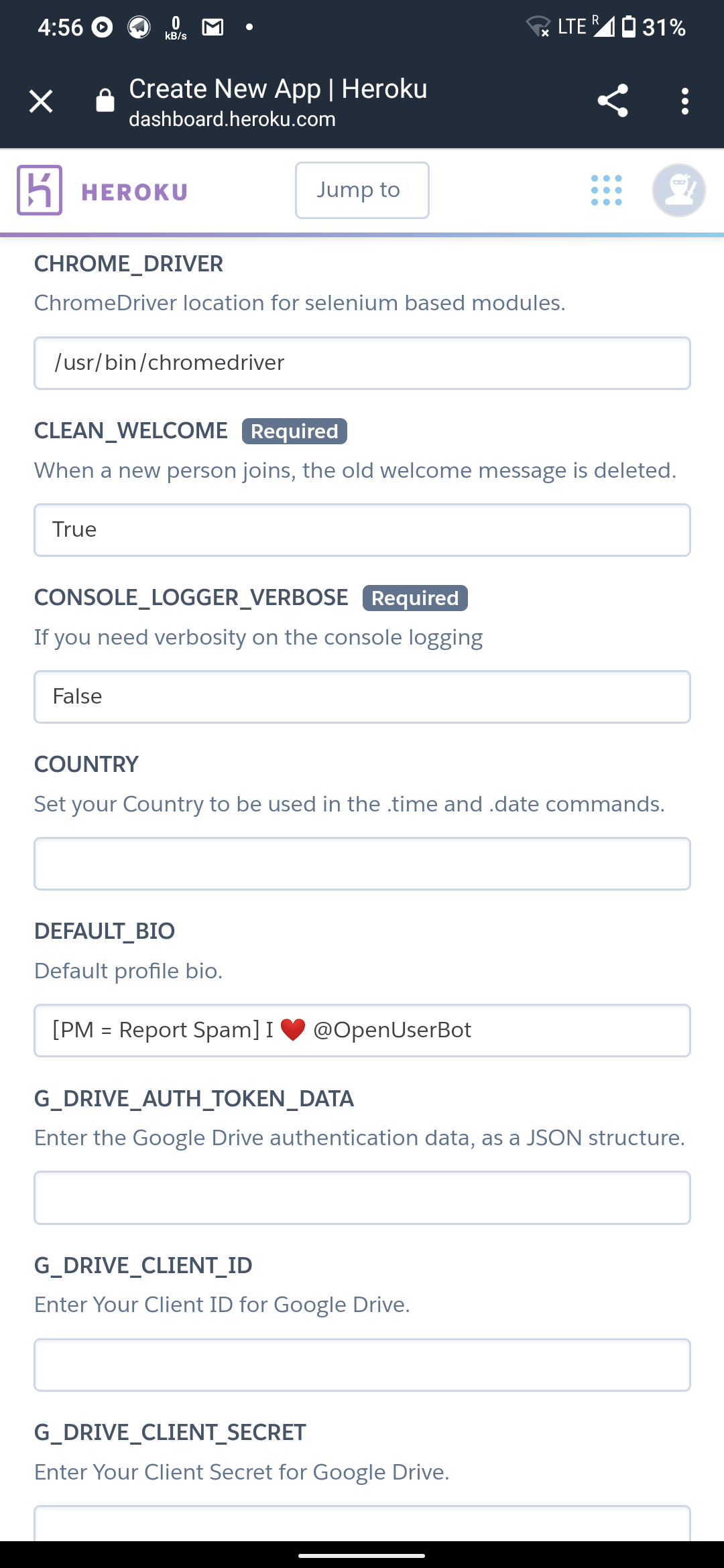Tap the site security lock icon
724x1568 pixels.
[105, 101]
